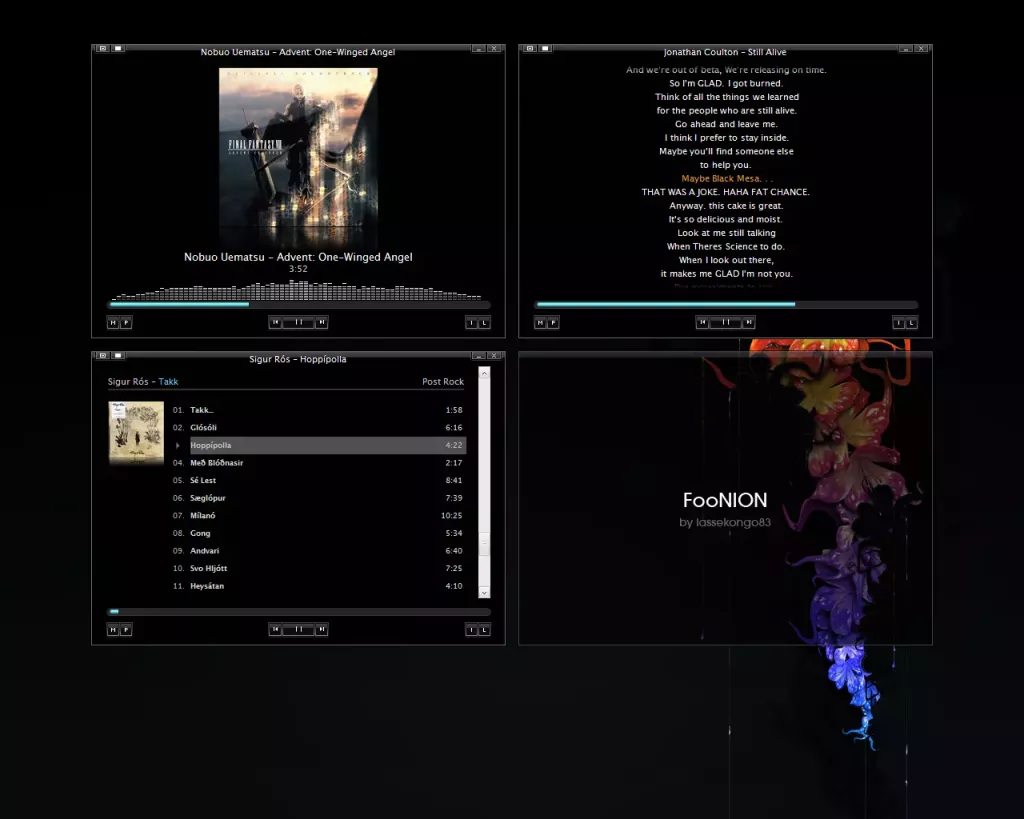Play the track Glósóli from the Takk album
The width and height of the screenshot is (1024, 819).
(204, 428)
